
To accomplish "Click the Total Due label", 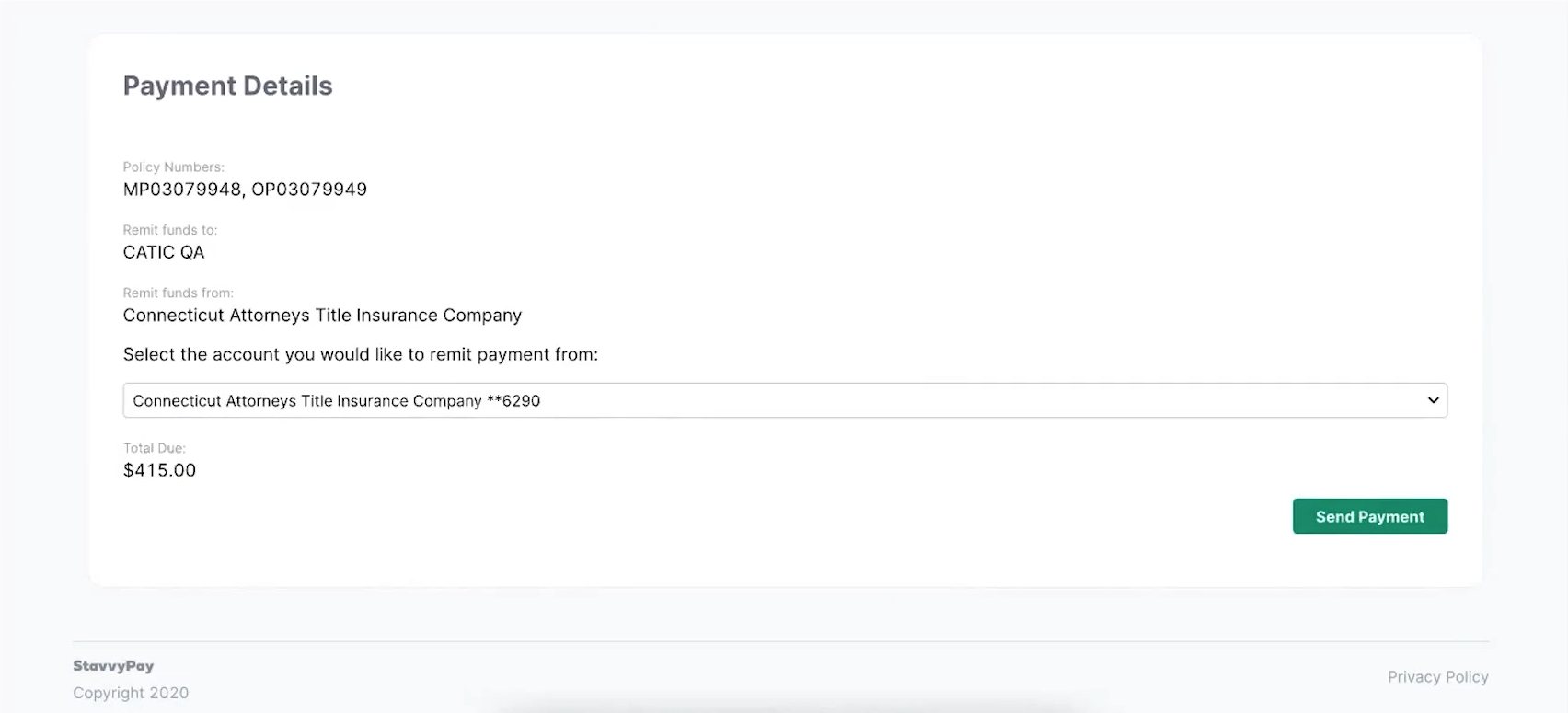I will [155, 448].
